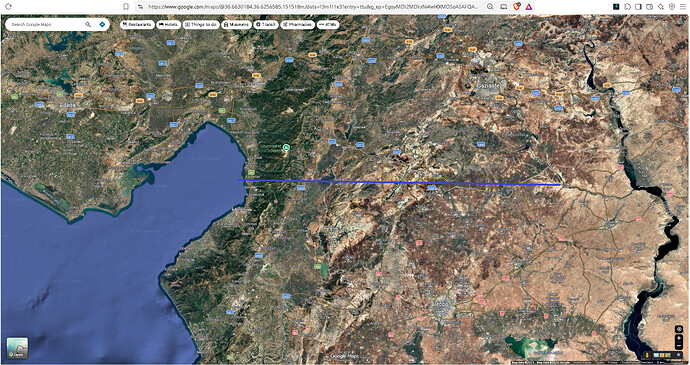Open the Brave Shields lion icon
The height and width of the screenshot is (365, 690).
(x=517, y=6)
